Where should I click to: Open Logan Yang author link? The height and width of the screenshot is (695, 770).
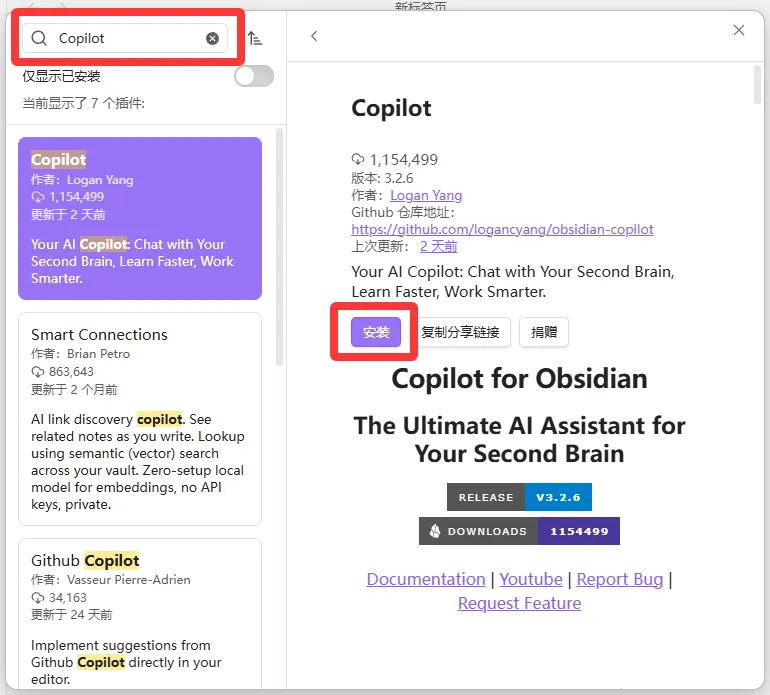[426, 195]
